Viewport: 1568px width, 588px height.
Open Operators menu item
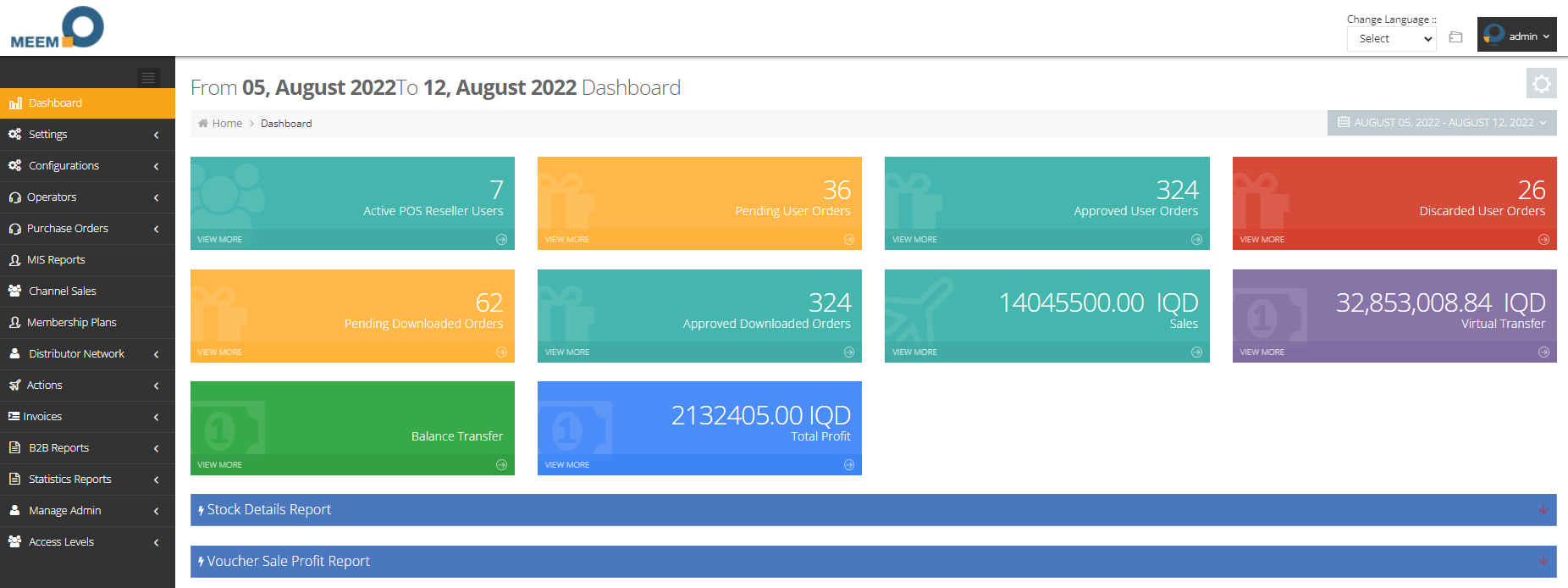87,197
